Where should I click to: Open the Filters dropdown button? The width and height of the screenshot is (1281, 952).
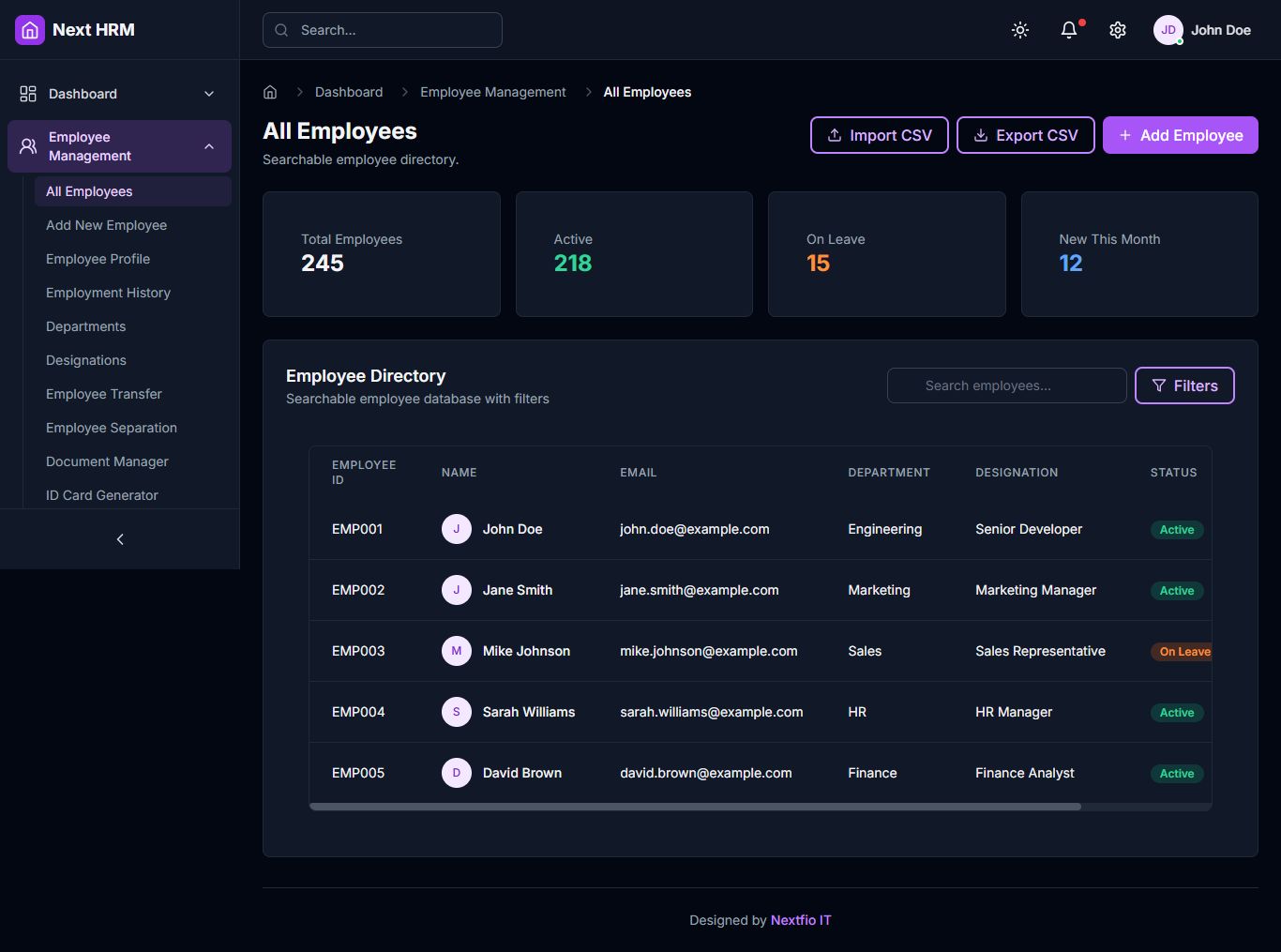[x=1184, y=385]
